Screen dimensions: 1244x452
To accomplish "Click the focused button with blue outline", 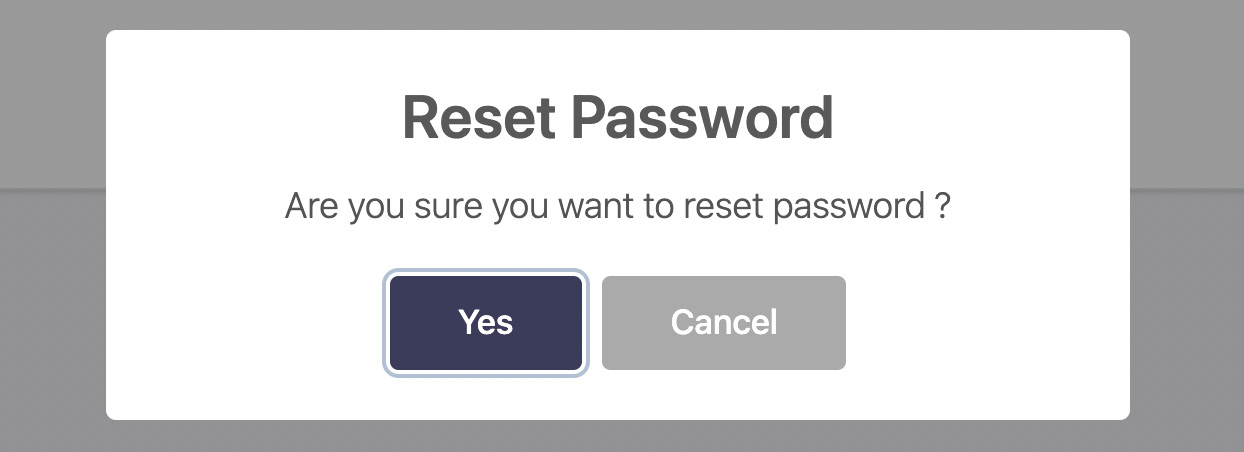I will point(486,323).
